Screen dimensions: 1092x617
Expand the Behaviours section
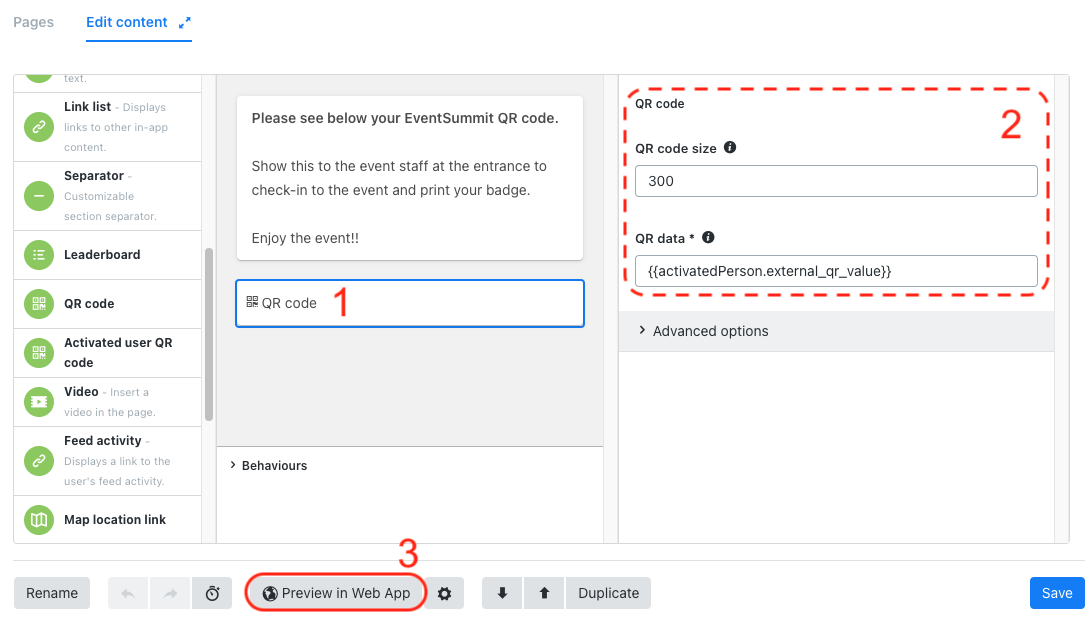(269, 465)
